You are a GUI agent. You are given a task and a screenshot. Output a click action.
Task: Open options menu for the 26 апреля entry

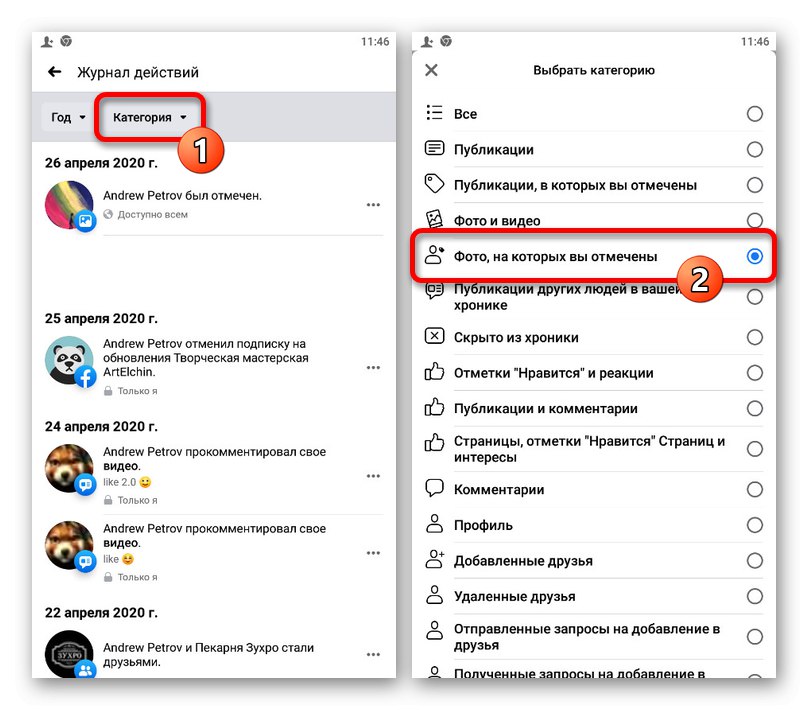(x=373, y=205)
